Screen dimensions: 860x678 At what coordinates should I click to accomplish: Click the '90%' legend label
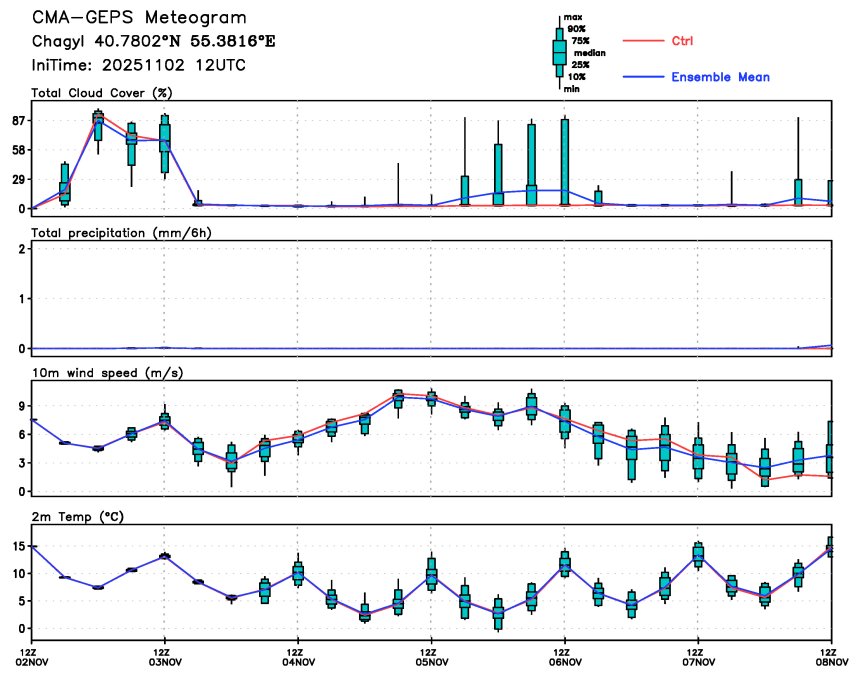pyautogui.click(x=576, y=29)
